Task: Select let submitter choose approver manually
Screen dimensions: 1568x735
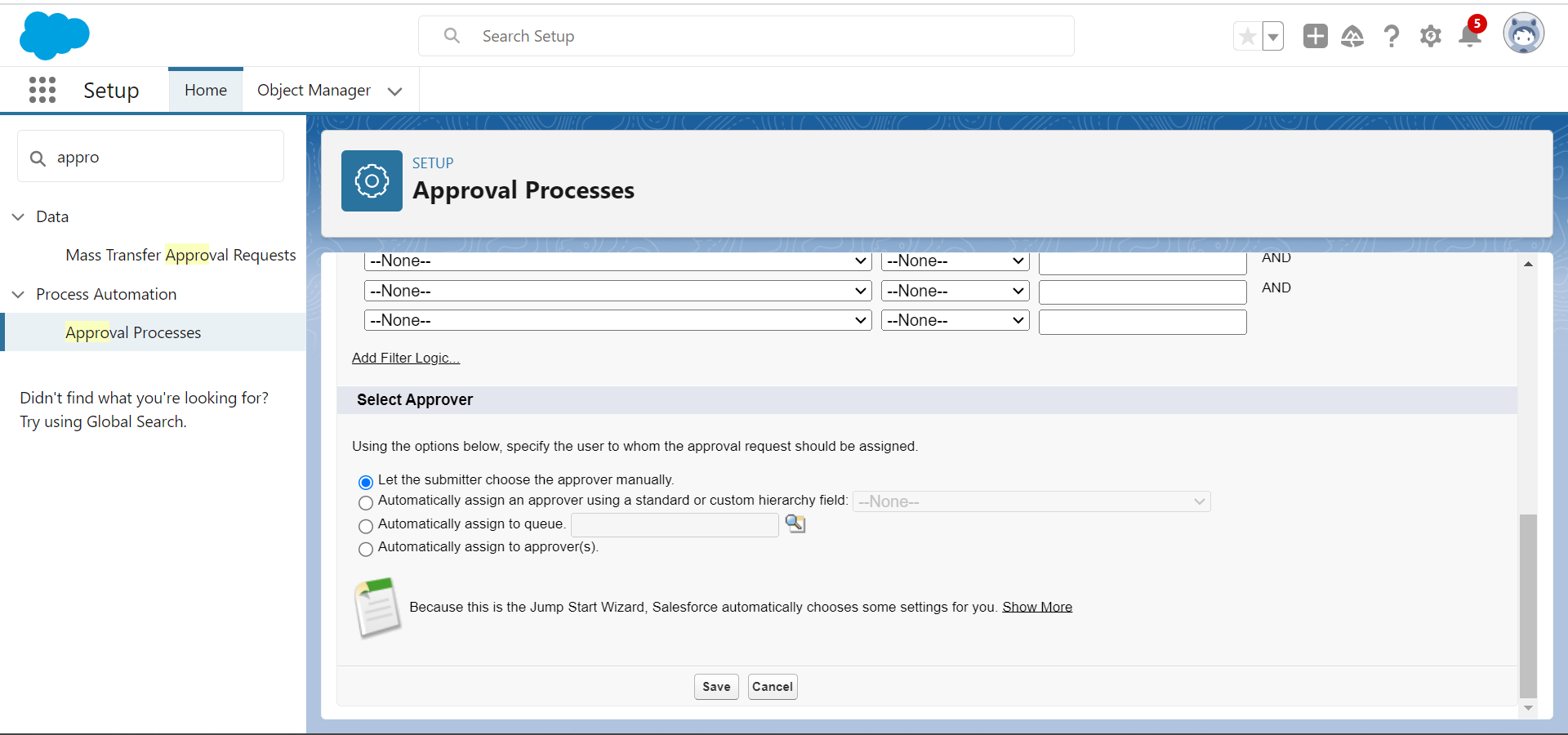Action: [366, 482]
